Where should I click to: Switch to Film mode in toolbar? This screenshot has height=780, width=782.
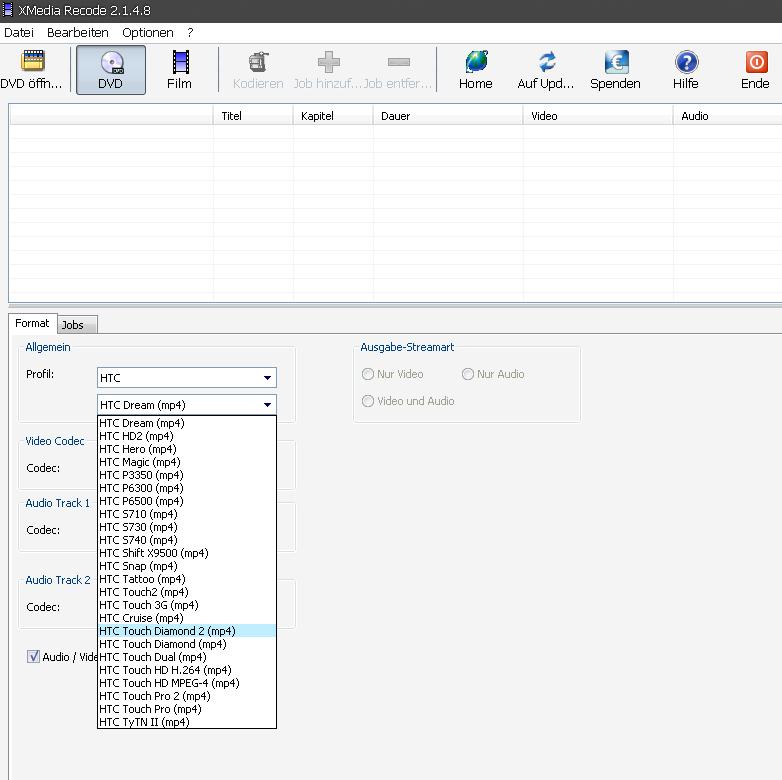(180, 69)
